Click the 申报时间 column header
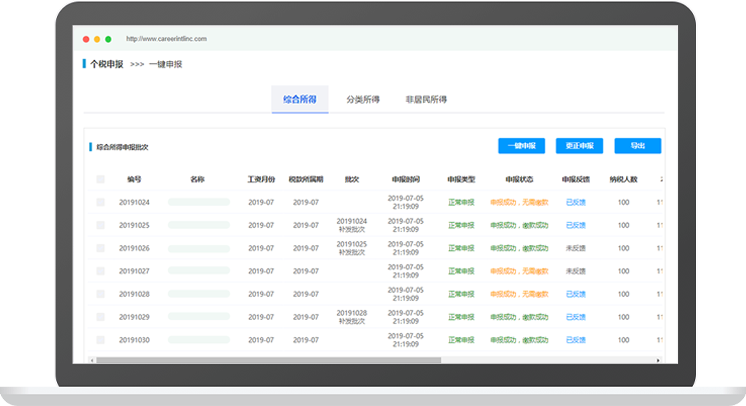The height and width of the screenshot is (406, 746). (406, 180)
